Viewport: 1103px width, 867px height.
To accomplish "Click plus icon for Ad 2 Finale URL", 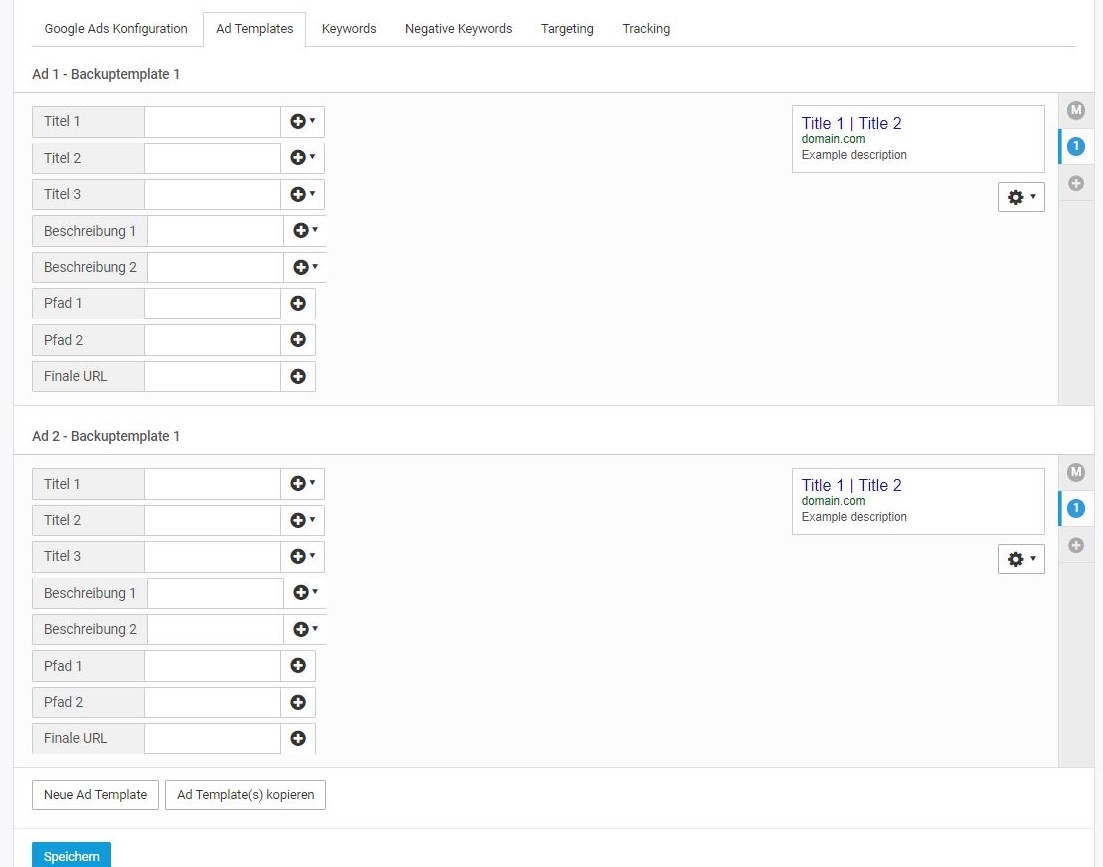I will click(x=298, y=738).
